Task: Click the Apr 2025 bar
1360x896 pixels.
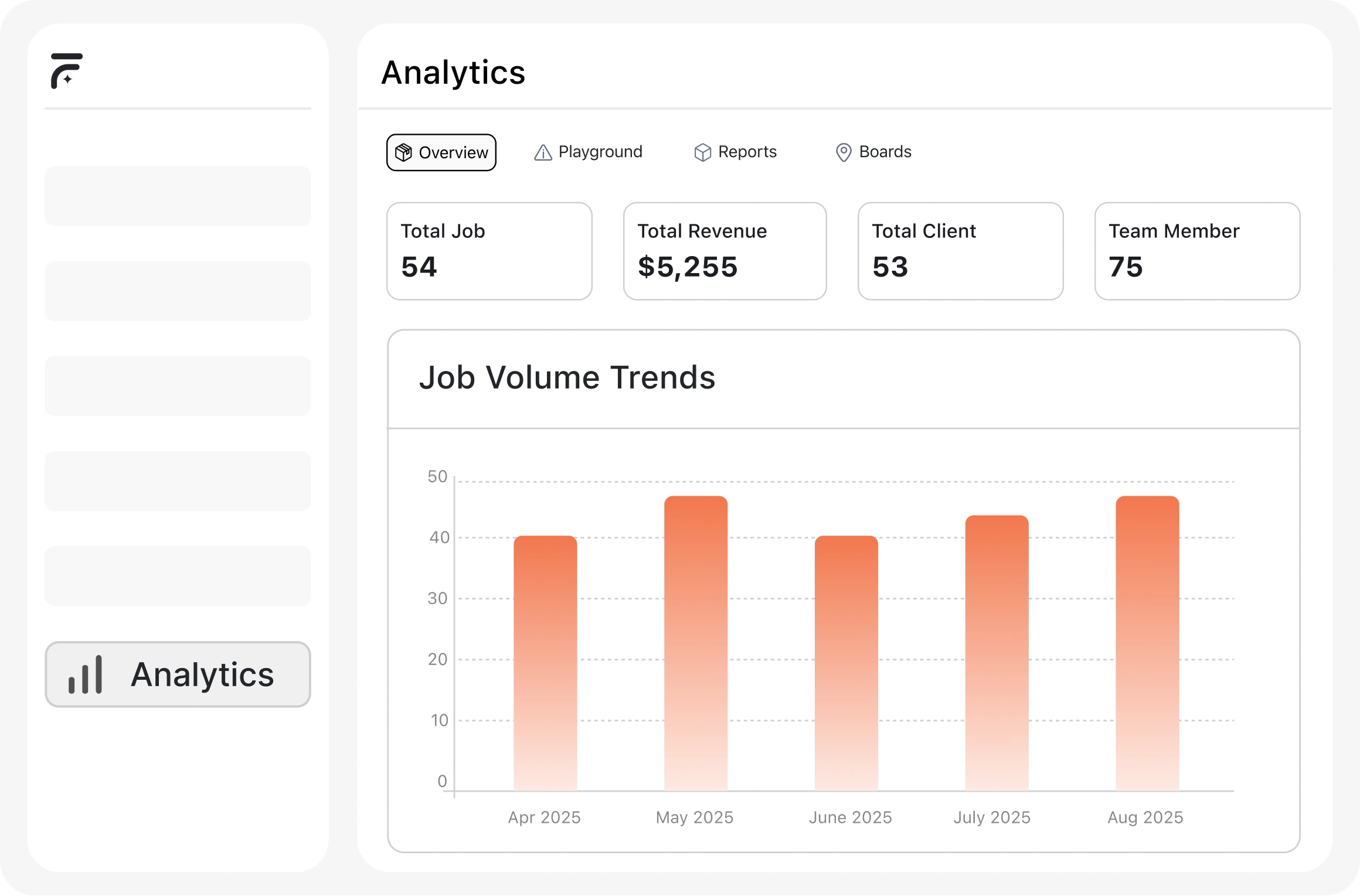Action: (x=545, y=662)
